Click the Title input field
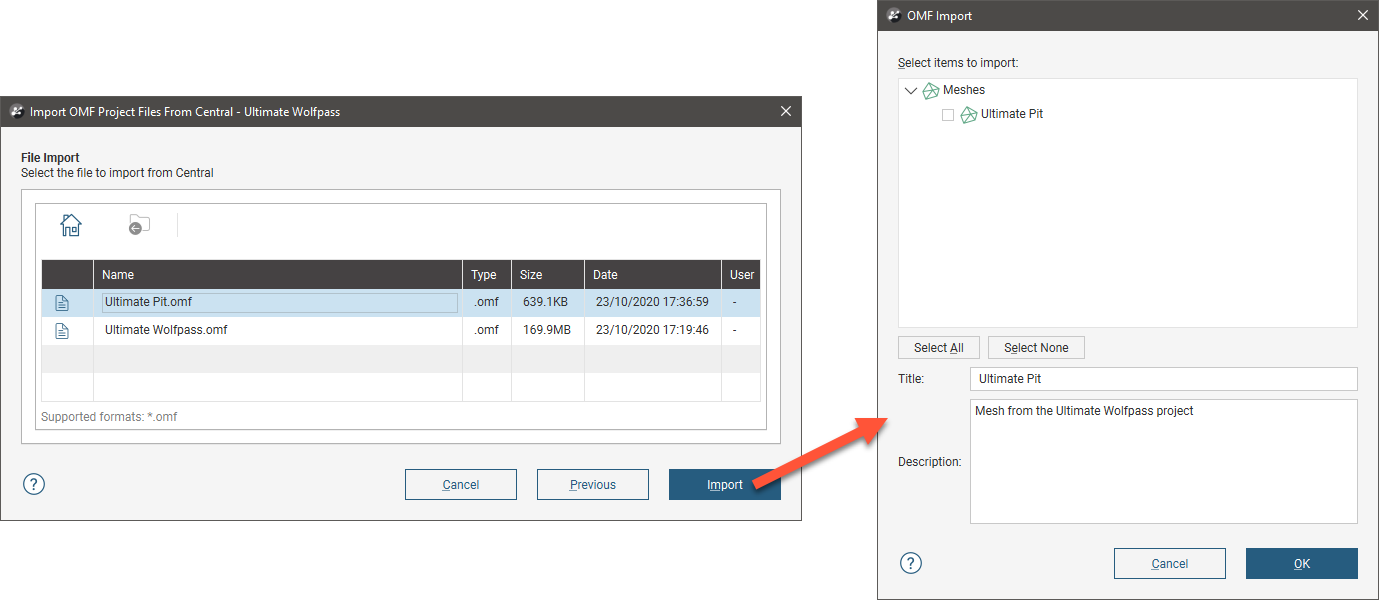Viewport: 1379px width, 600px height. (1163, 379)
